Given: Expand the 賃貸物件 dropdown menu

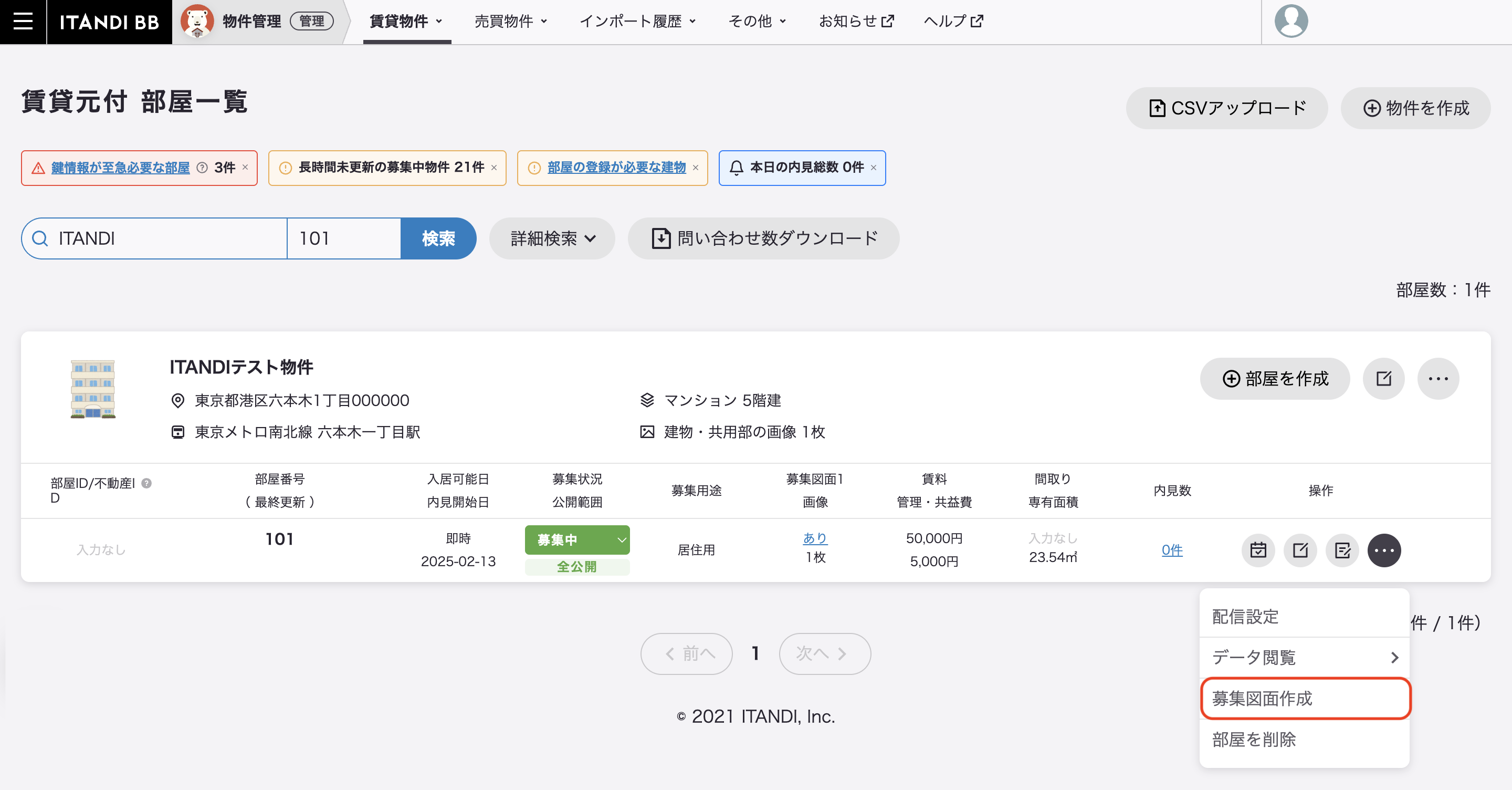Looking at the screenshot, I should tap(406, 22).
